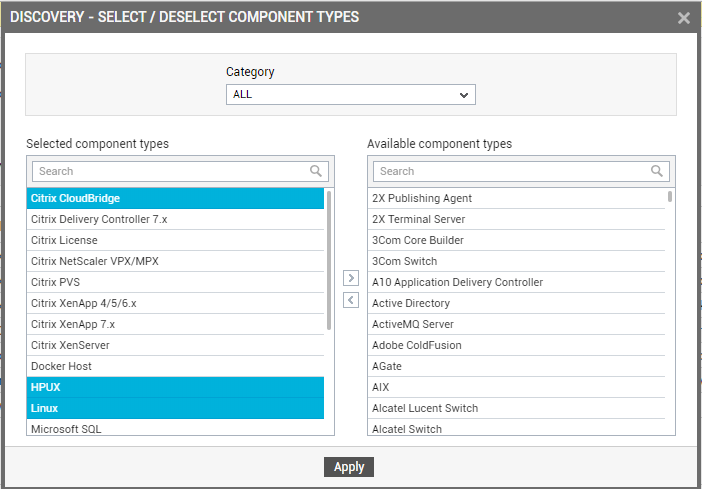Select the Citrix XenServer entry
Screen dimensions: 702x489
[x=175, y=345]
